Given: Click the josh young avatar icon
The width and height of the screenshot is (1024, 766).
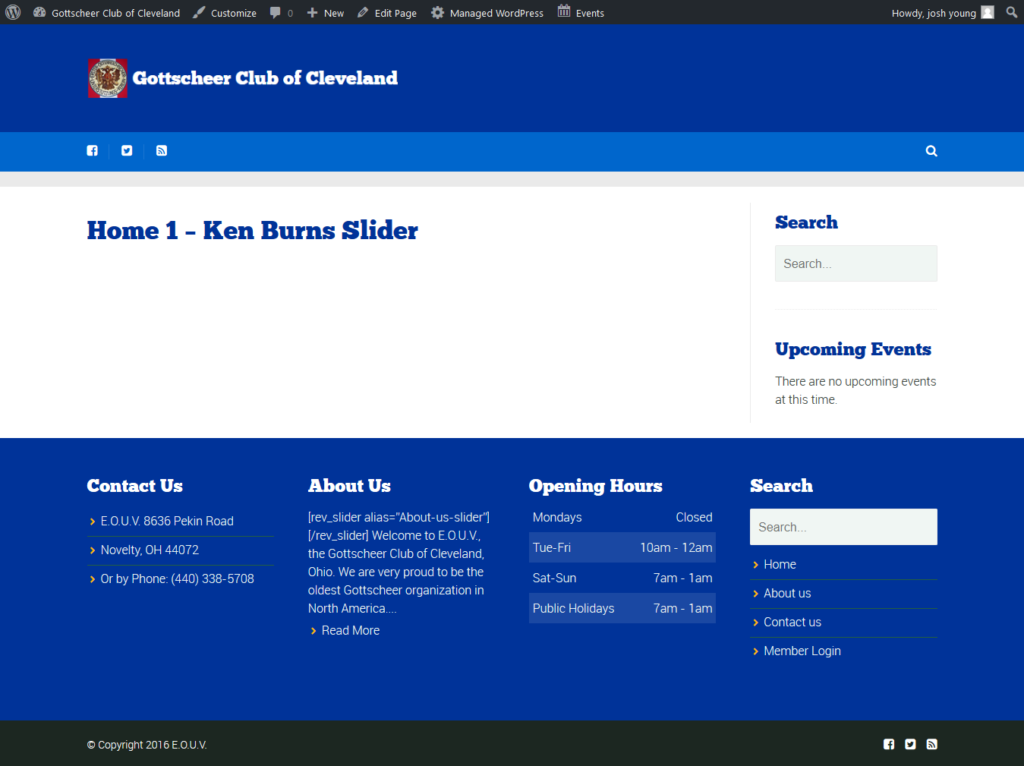Looking at the screenshot, I should (987, 12).
